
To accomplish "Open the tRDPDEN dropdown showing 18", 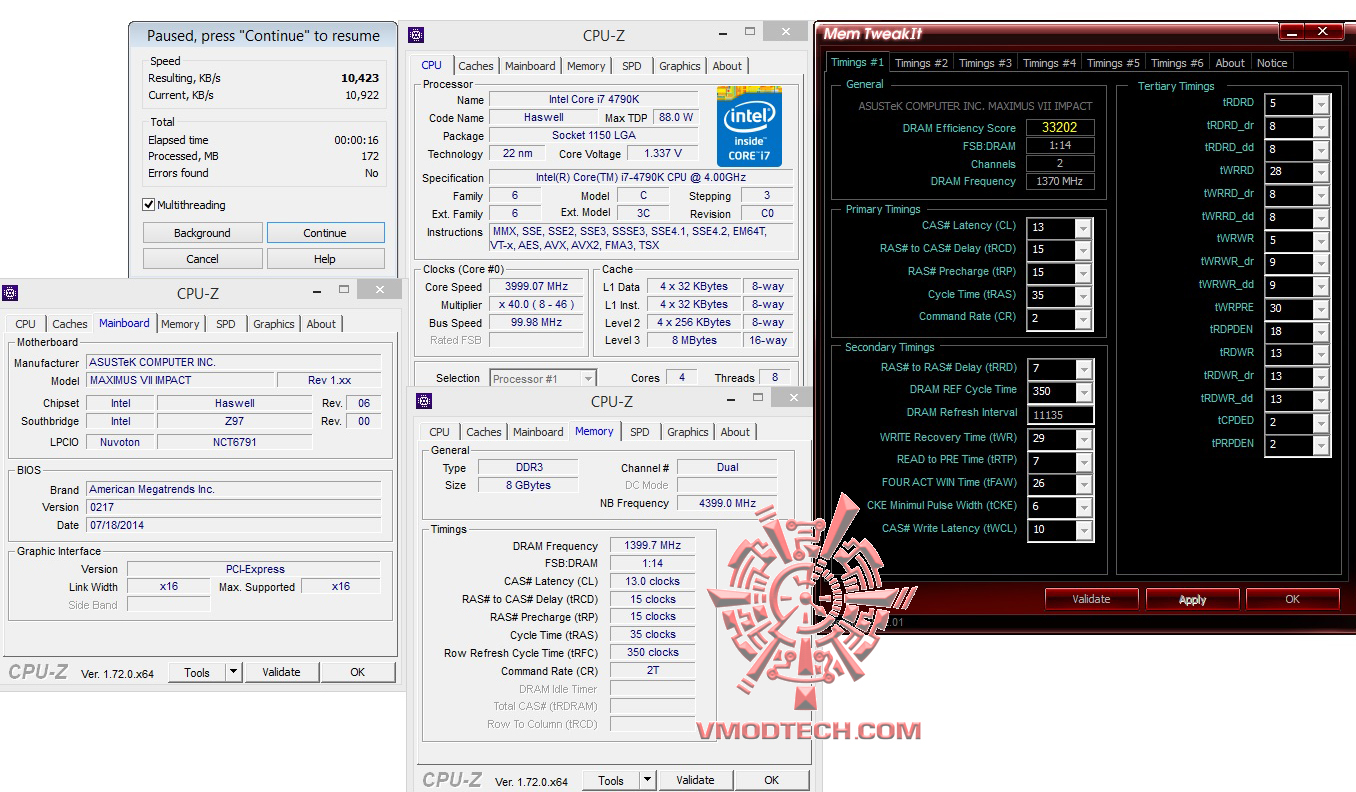I will pos(1321,333).
